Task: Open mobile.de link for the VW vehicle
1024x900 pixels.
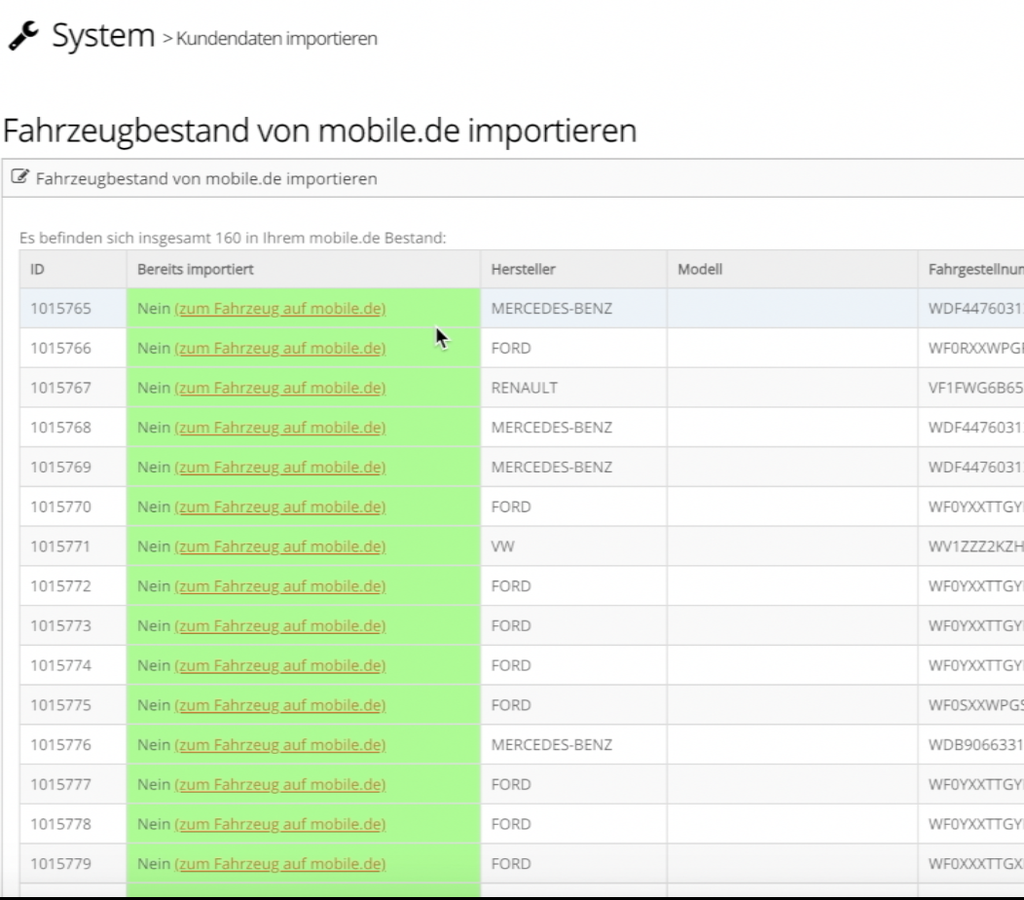Action: (280, 546)
